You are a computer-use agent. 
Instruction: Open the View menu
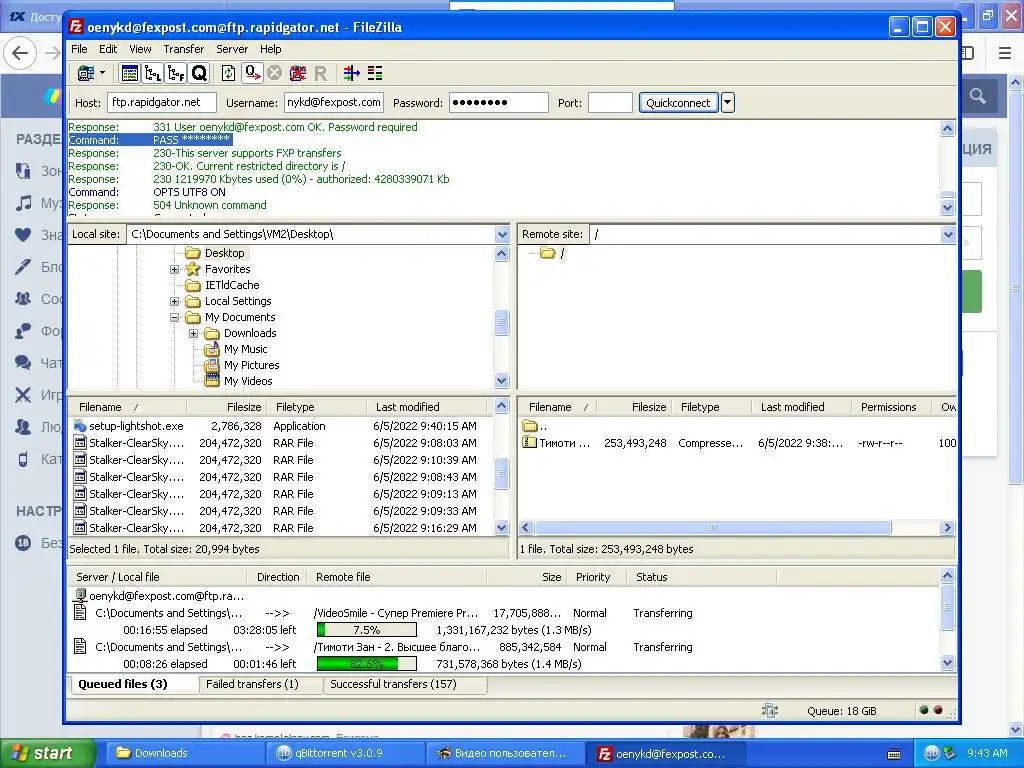[140, 49]
